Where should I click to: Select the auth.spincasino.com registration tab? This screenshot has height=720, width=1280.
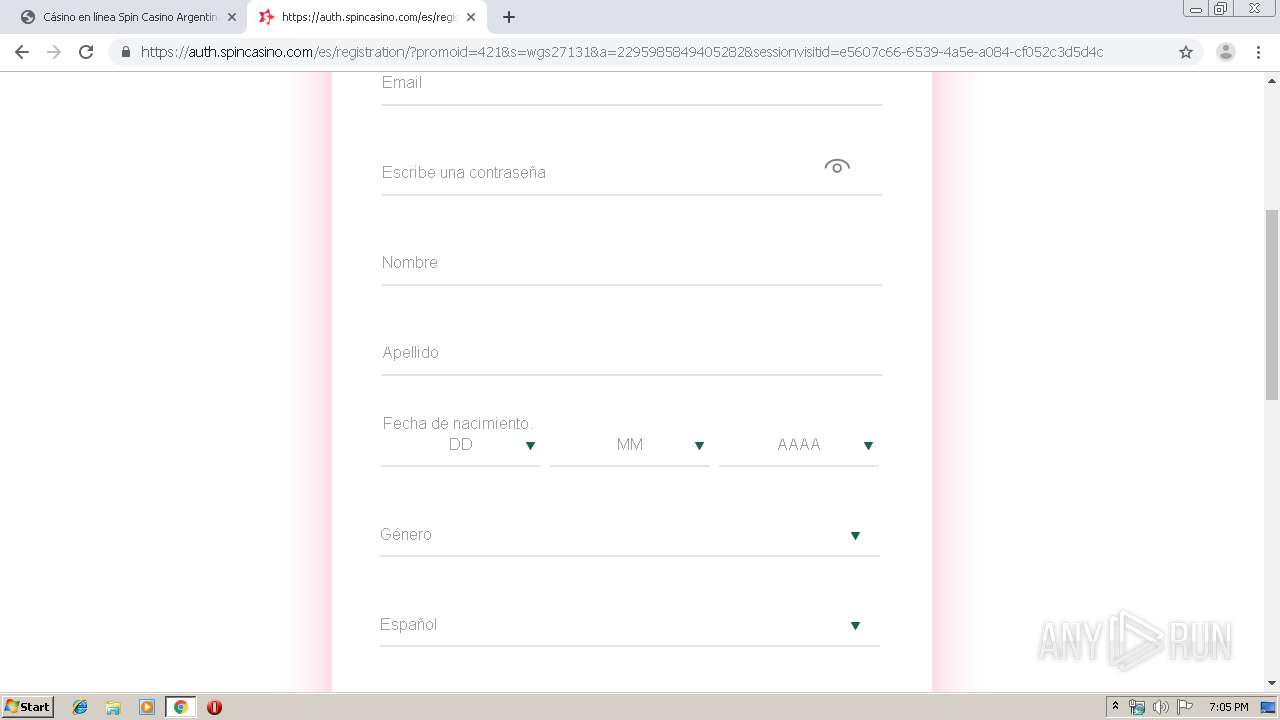tap(367, 17)
